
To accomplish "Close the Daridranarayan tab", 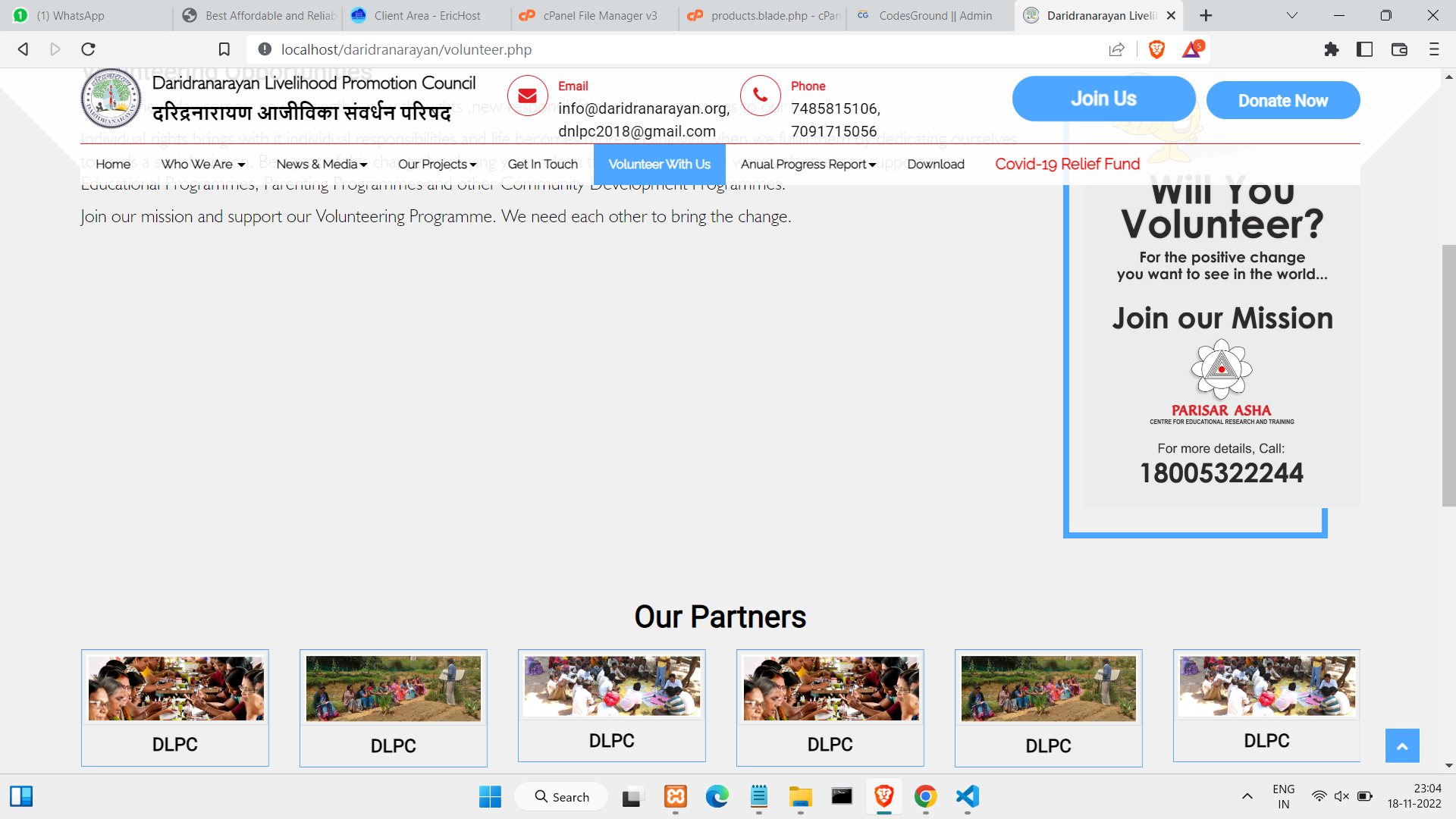I will tap(1171, 15).
